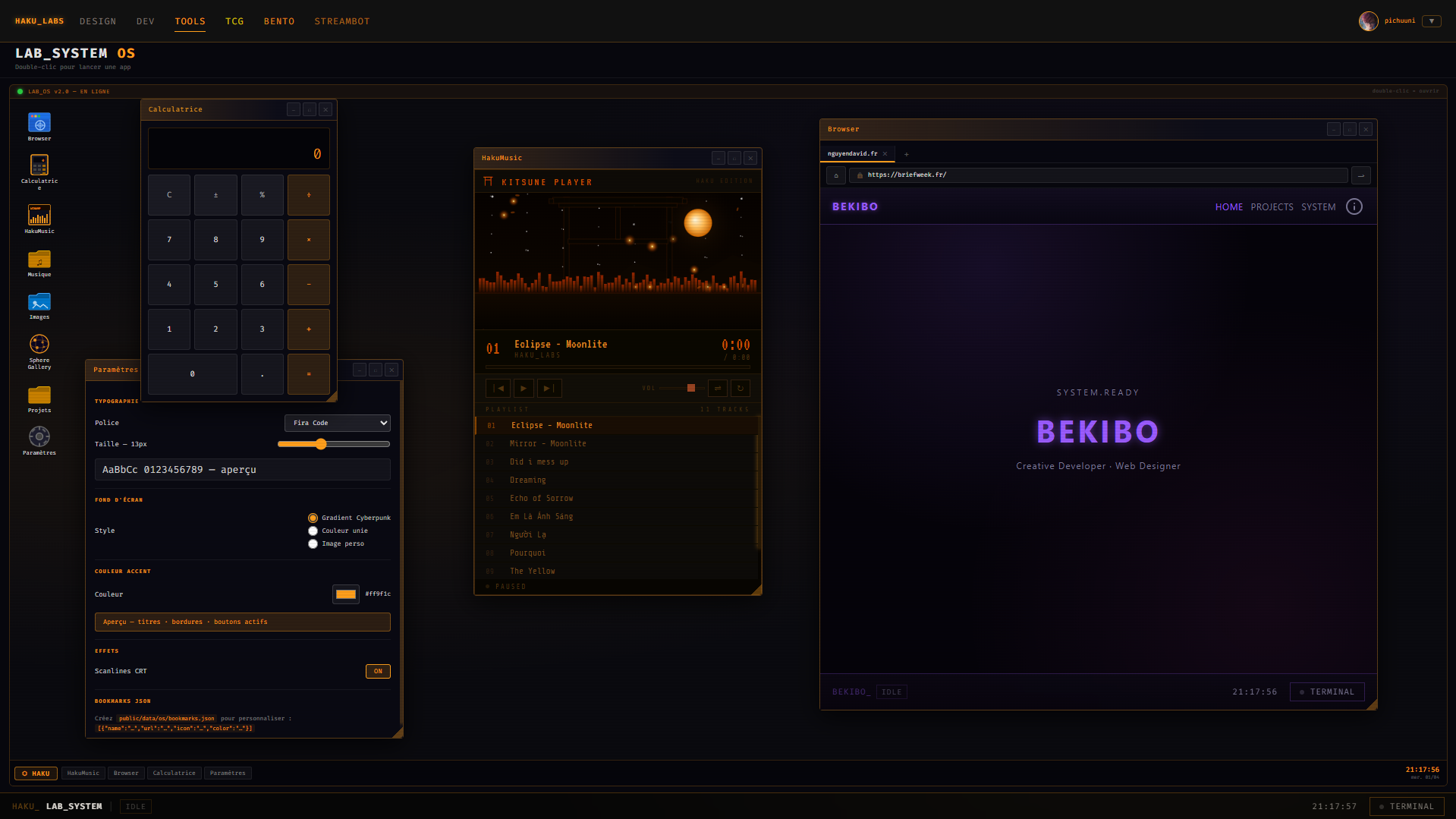Select the Image perso style option
Image resolution: width=1456 pixels, height=819 pixels.
click(313, 544)
